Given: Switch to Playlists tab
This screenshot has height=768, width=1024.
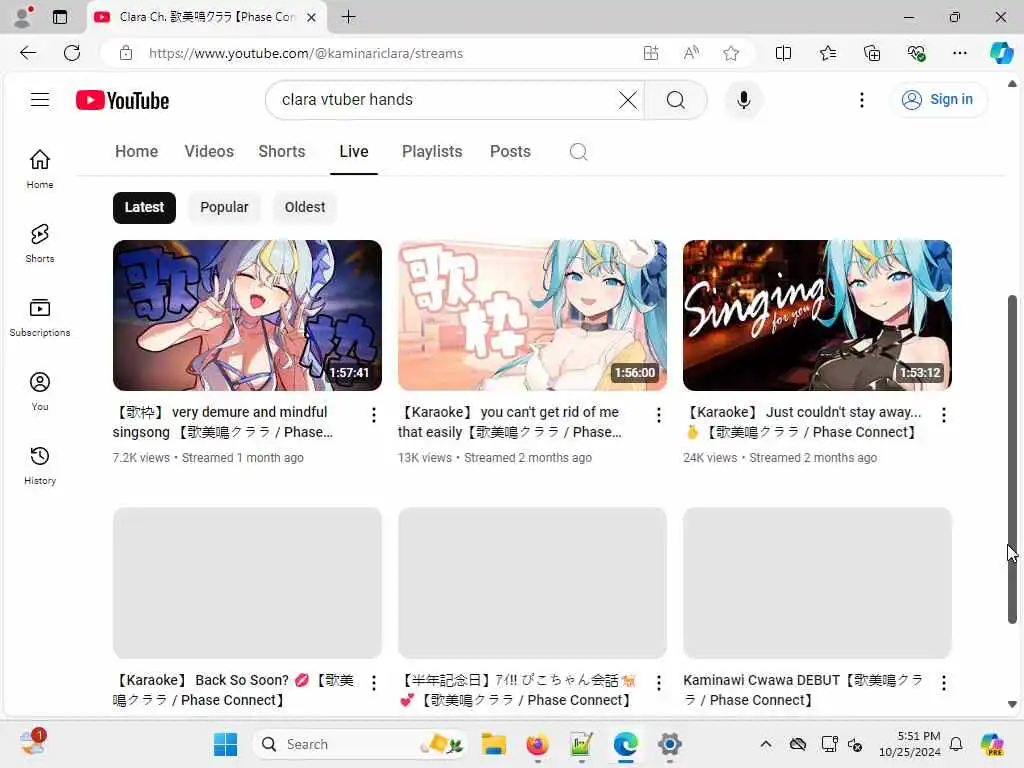Looking at the screenshot, I should point(432,152).
